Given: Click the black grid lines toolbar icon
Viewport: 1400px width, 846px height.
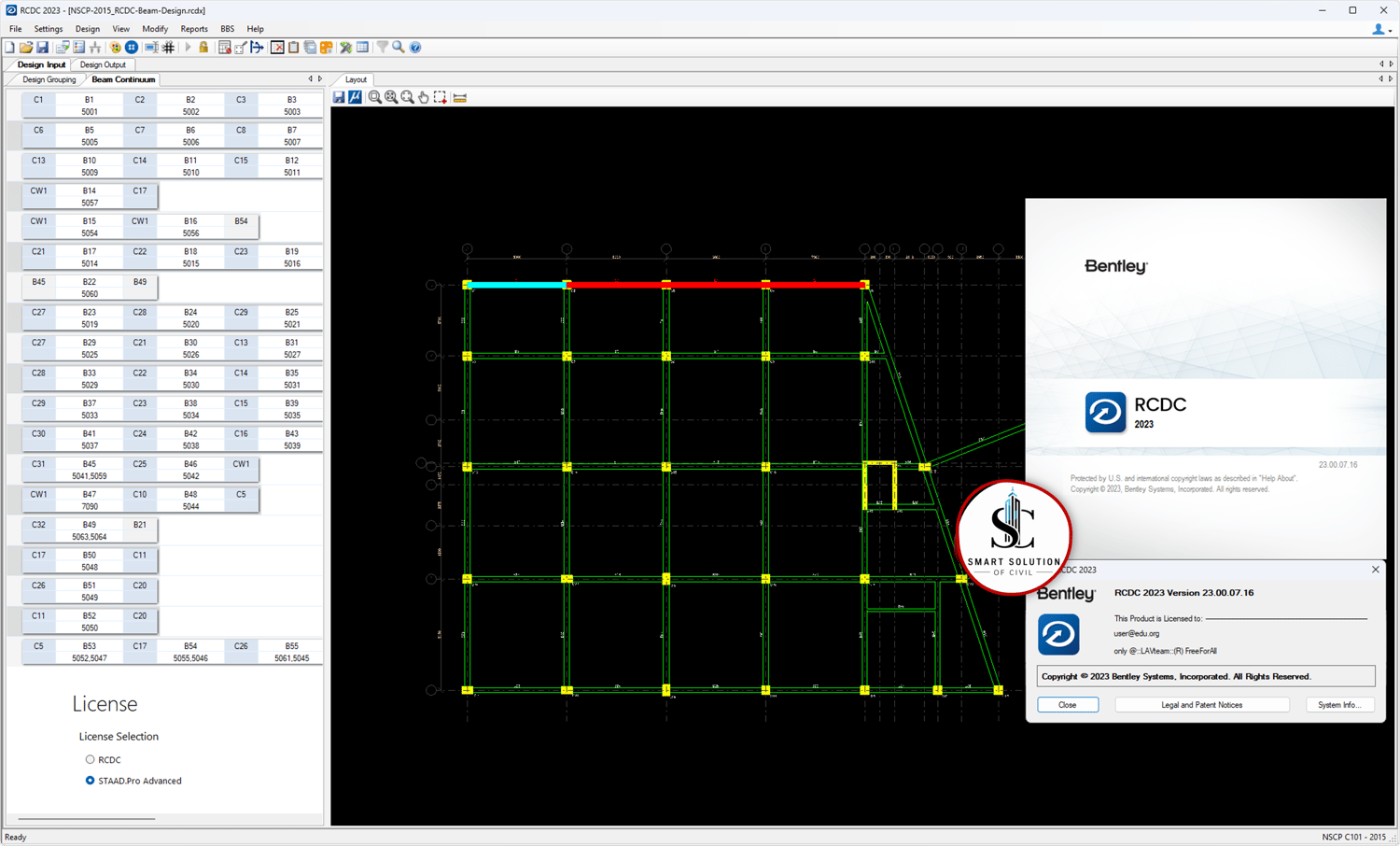Looking at the screenshot, I should (x=168, y=48).
